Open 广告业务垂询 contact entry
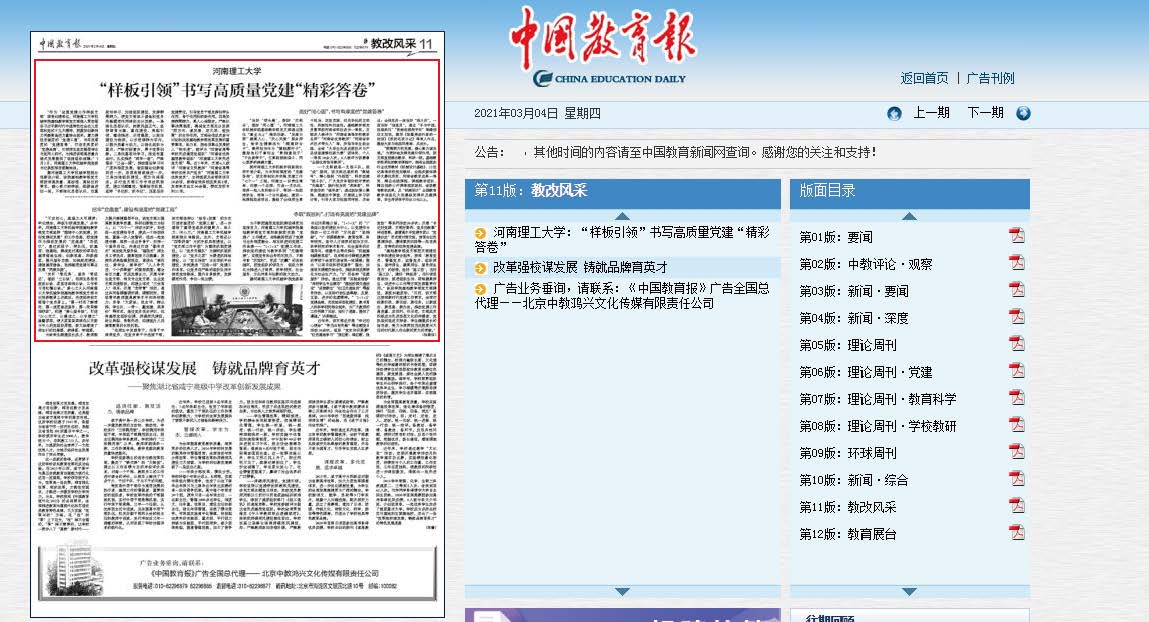This screenshot has height=622, width=1149. coord(622,296)
